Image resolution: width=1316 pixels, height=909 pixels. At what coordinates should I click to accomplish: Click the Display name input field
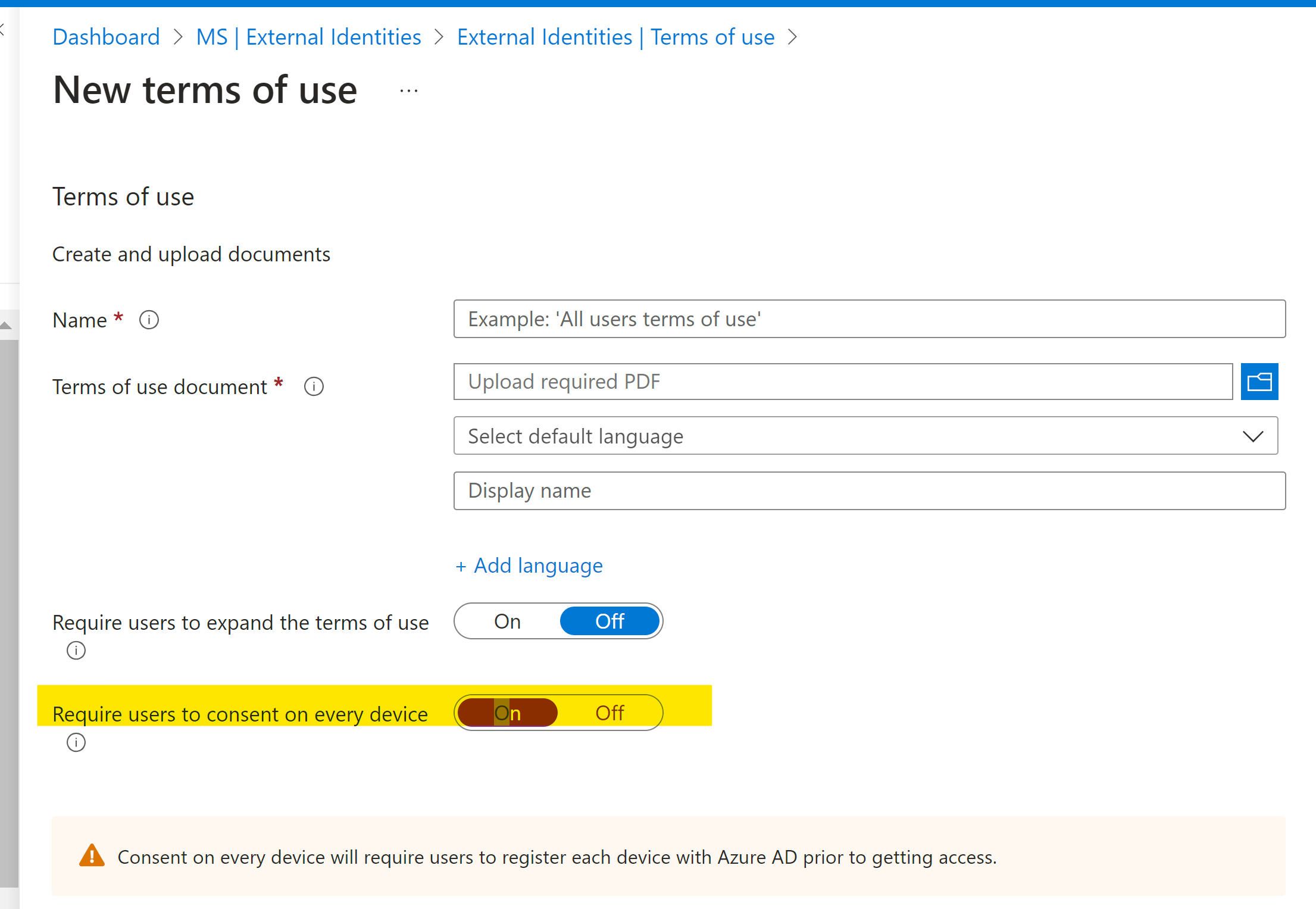pos(869,491)
